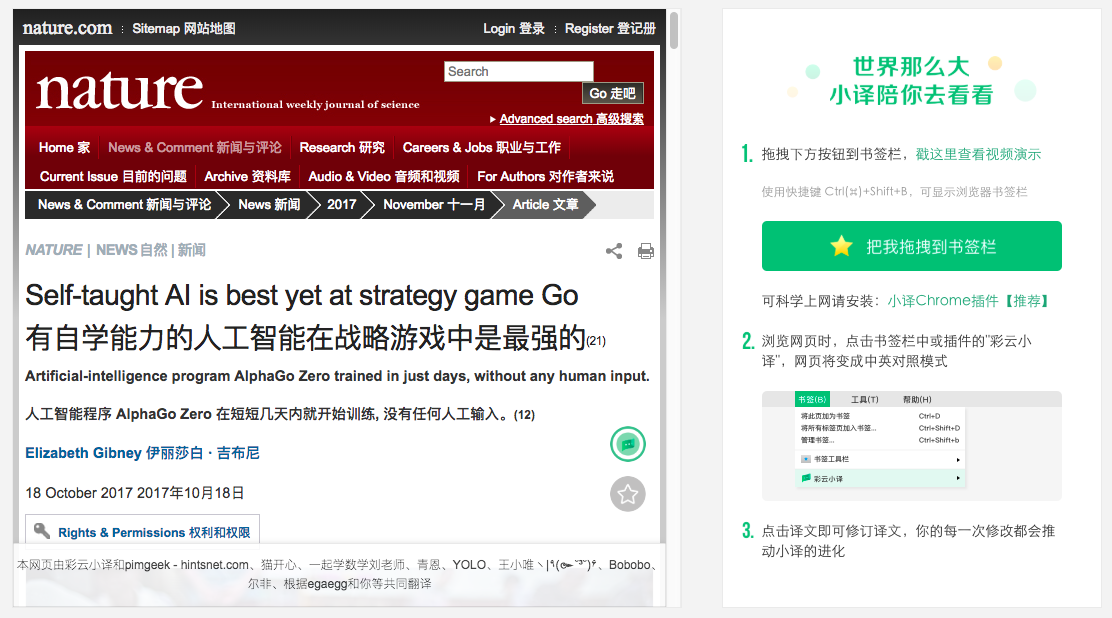Click the page's vertical scrollbar thumb
This screenshot has width=1112, height=618.
pos(674,30)
